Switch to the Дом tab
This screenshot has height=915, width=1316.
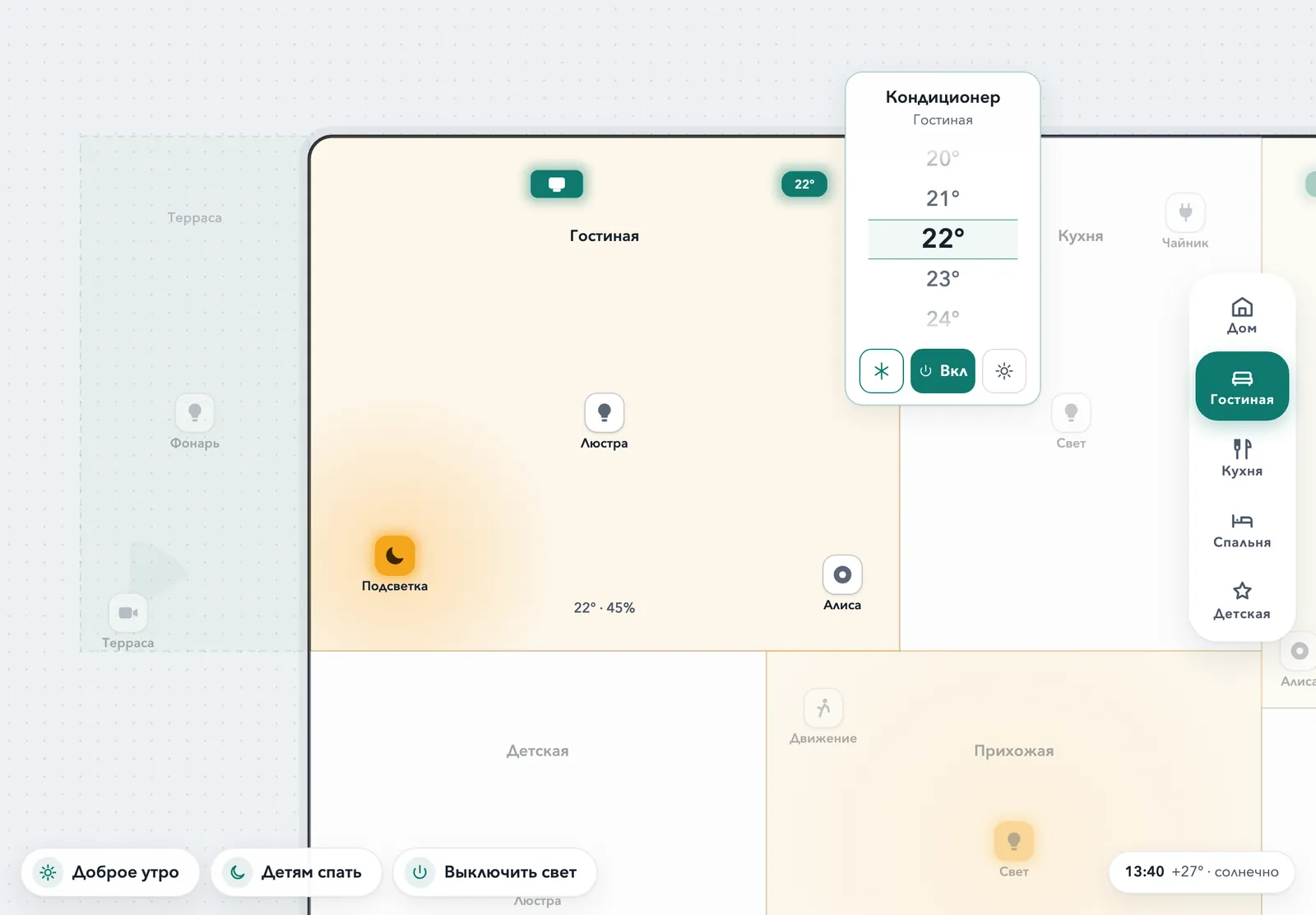pos(1242,316)
